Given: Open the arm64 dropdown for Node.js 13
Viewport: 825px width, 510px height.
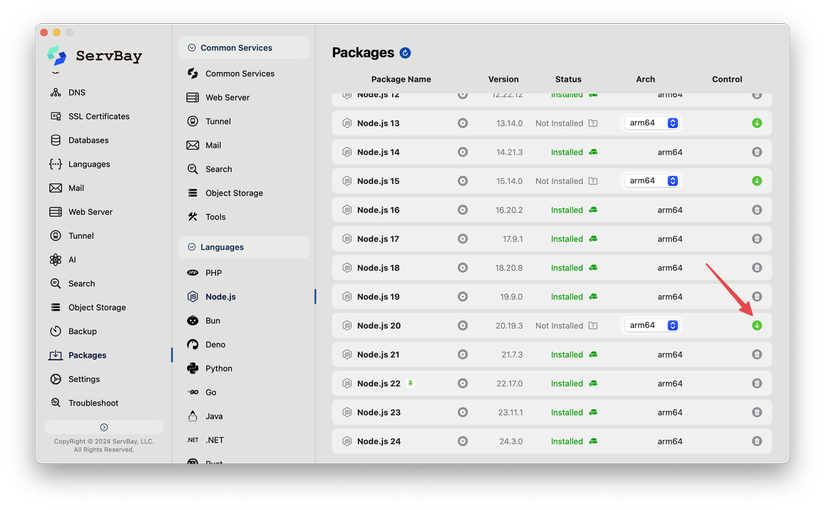Looking at the screenshot, I should coord(652,123).
